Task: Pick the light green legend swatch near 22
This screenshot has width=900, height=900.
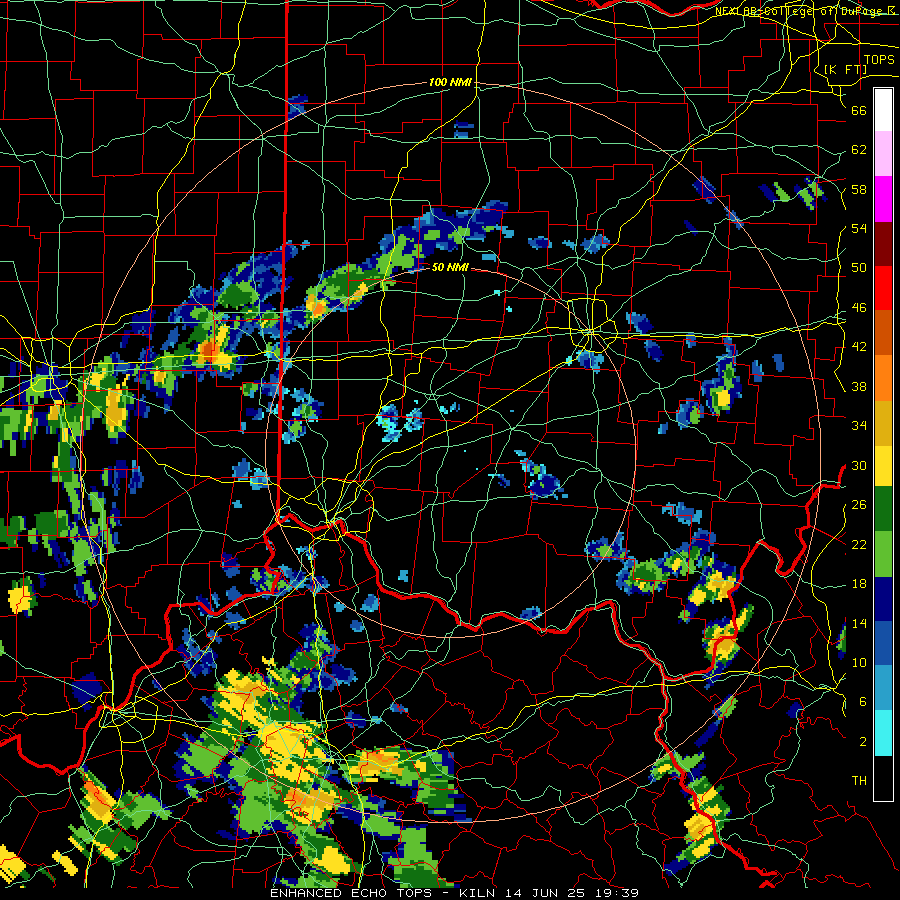Action: point(883,554)
